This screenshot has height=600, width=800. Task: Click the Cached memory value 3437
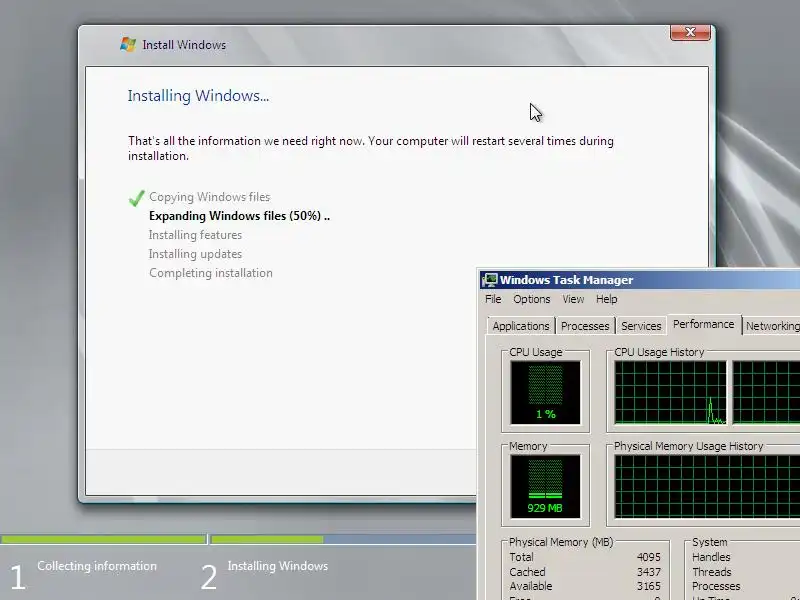click(648, 572)
